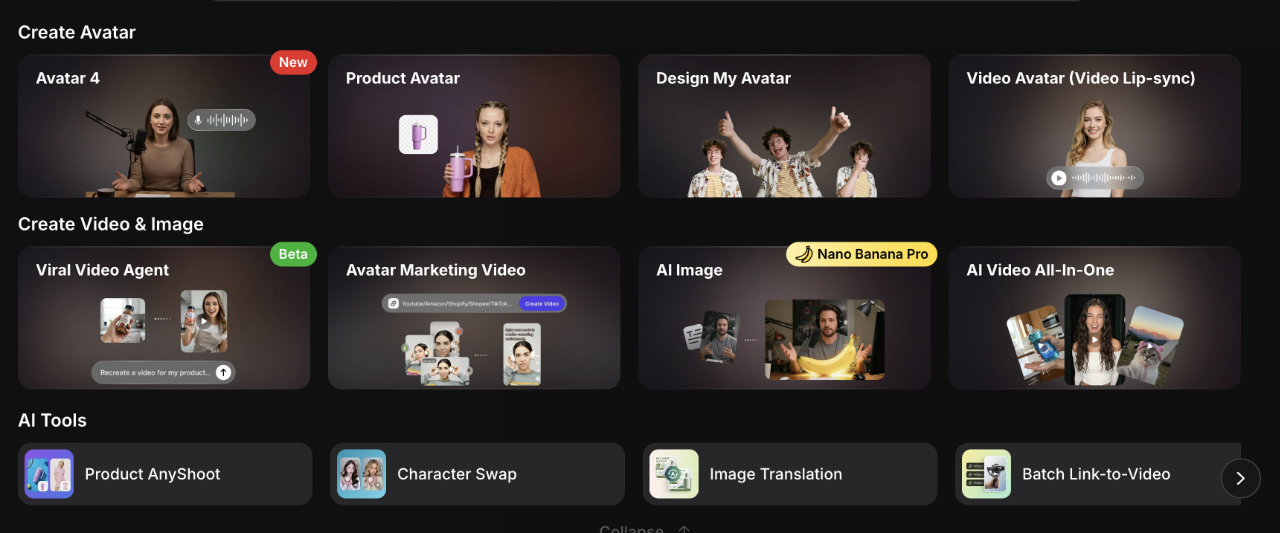
Task: Open the Avatar 4 card
Action: click(x=164, y=126)
